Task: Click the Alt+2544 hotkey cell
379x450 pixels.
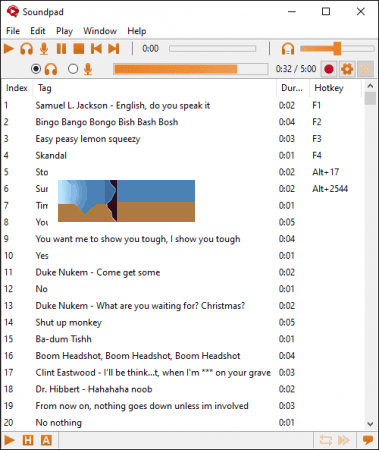Action: [x=330, y=189]
